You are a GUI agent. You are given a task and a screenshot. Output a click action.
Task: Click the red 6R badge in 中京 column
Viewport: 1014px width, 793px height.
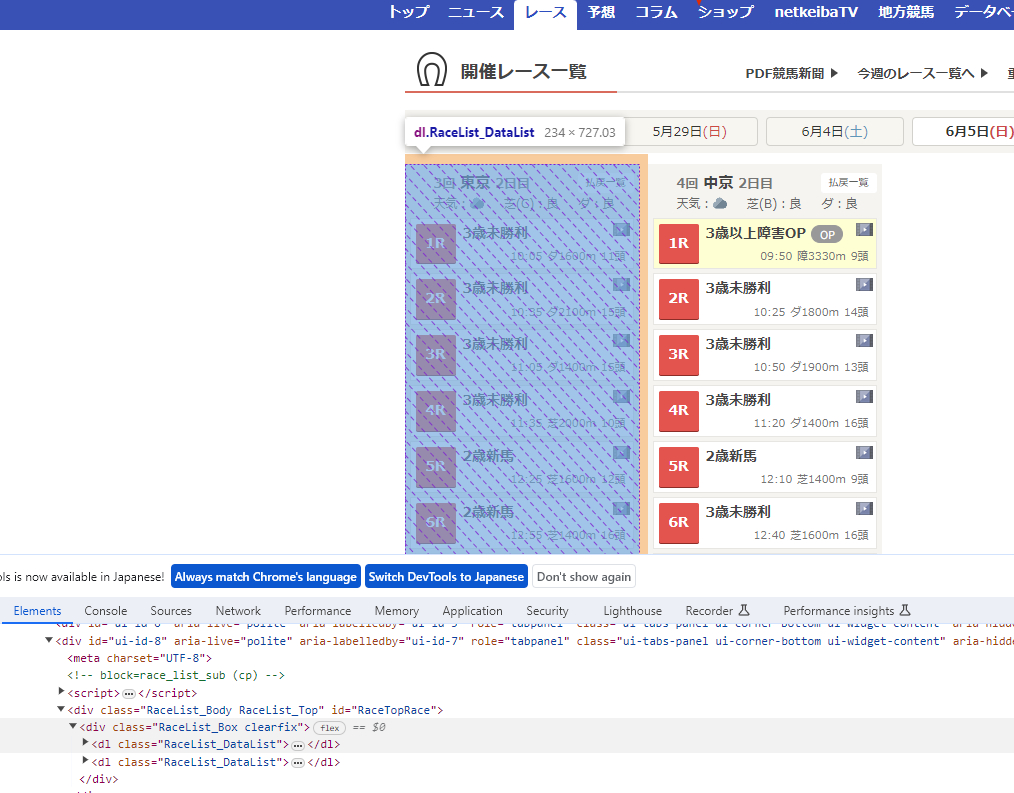(x=678, y=523)
